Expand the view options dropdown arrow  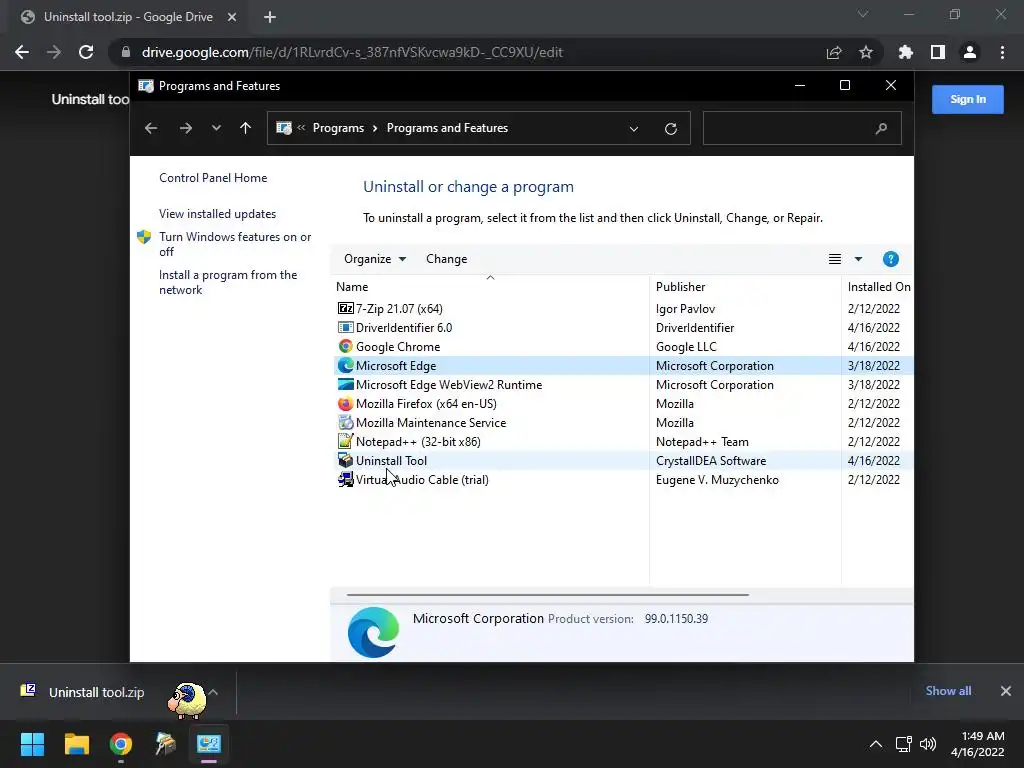tap(858, 259)
